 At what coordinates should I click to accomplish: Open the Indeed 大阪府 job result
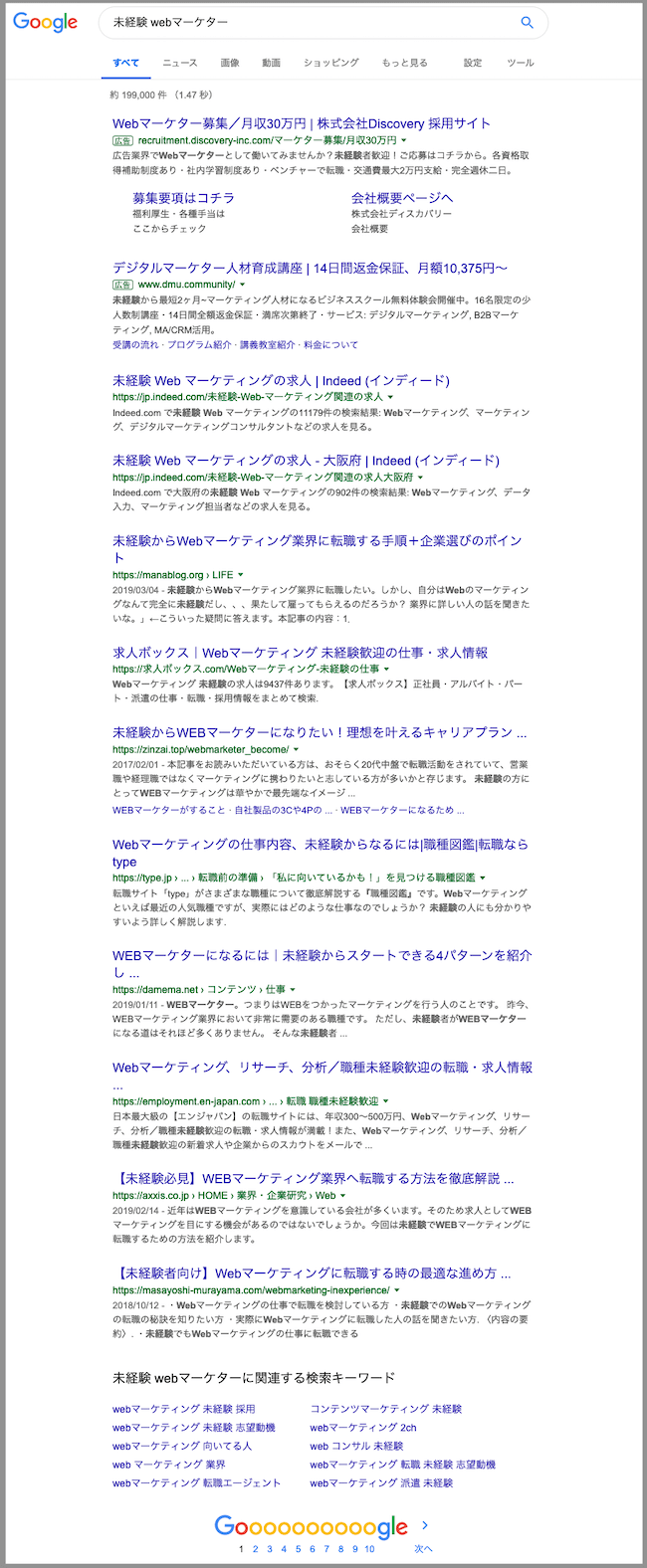306,460
